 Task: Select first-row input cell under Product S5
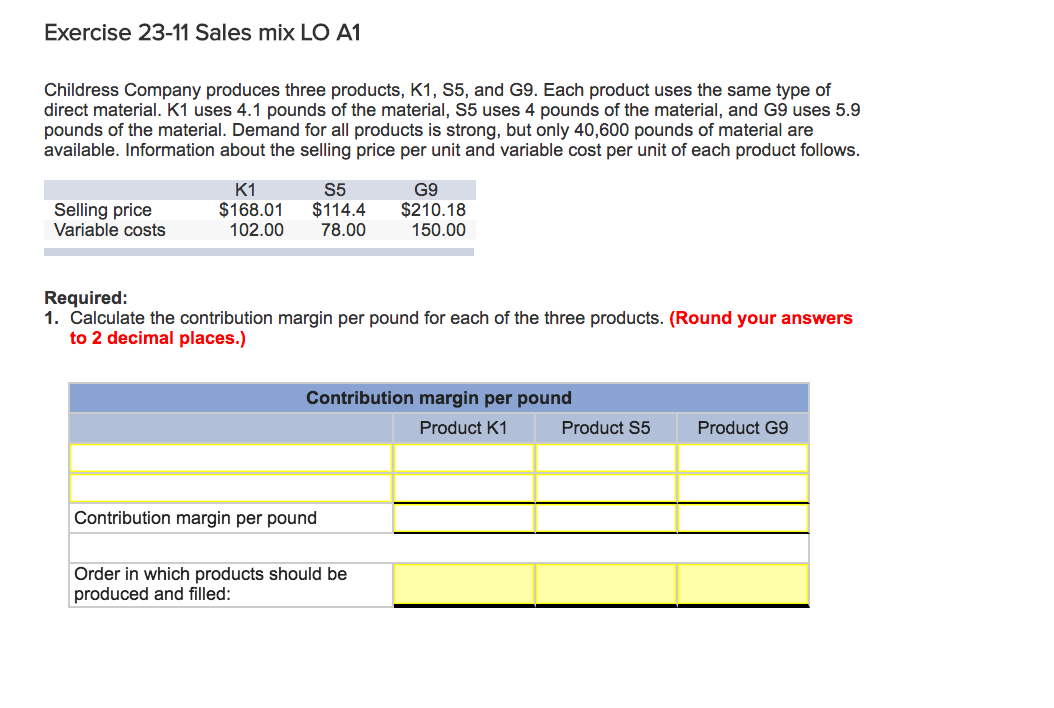[606, 458]
